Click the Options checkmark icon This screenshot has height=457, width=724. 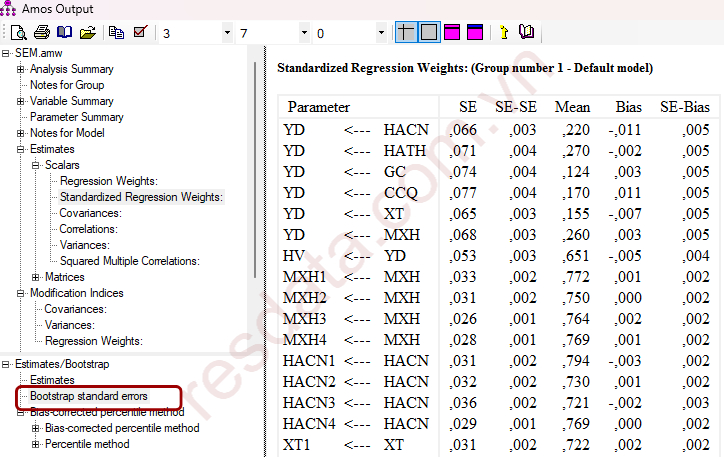[x=140, y=33]
